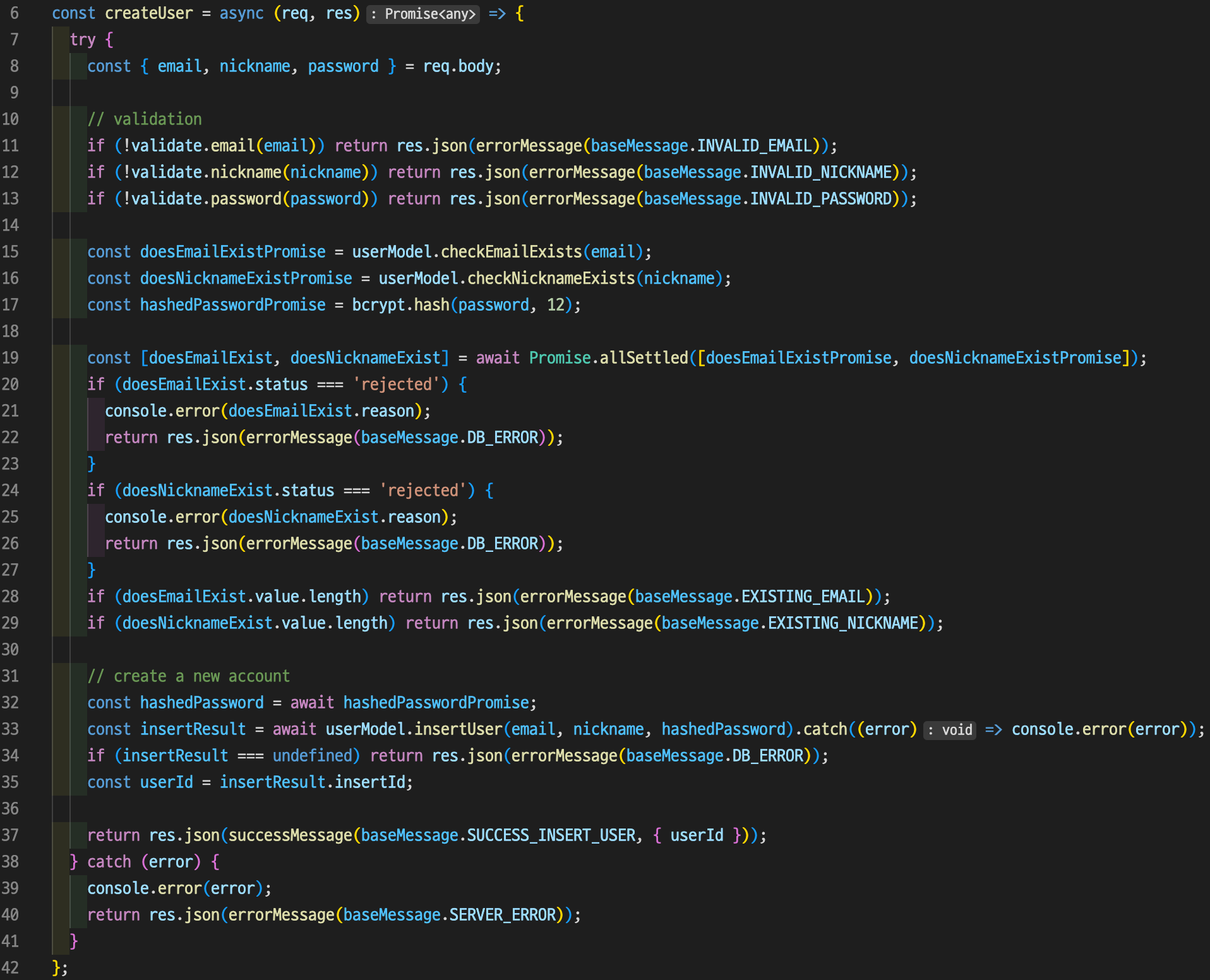Click the '// validation' comment

click(x=145, y=119)
